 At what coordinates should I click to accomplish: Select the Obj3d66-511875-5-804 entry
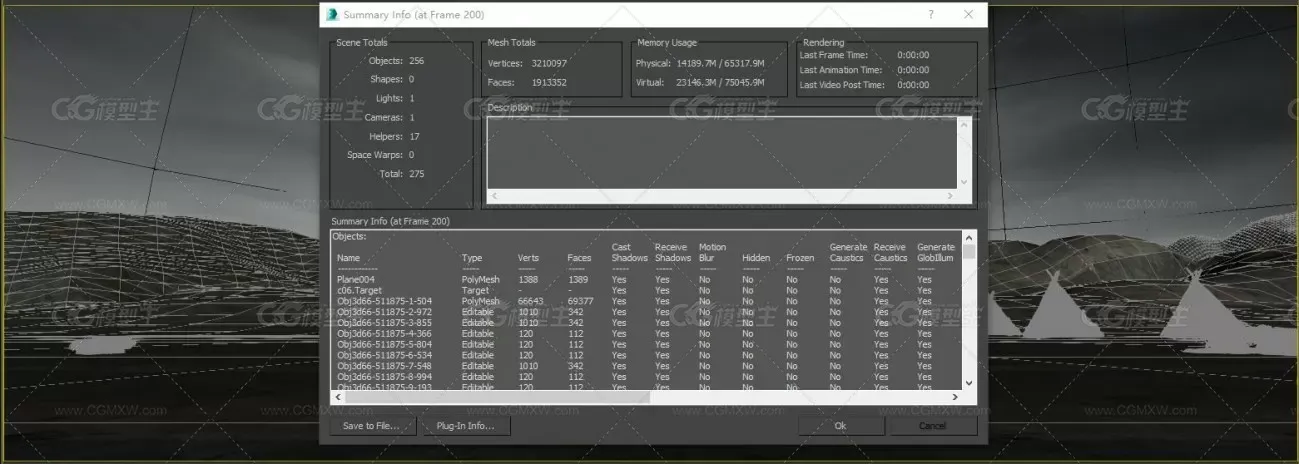click(384, 344)
